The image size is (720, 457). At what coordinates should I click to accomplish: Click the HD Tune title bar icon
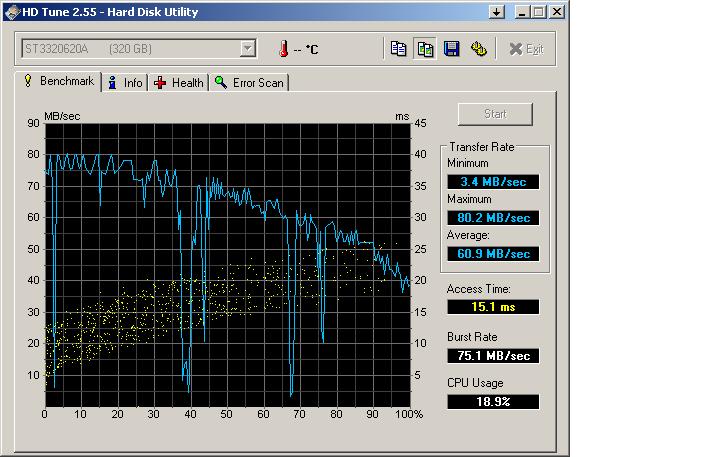pos(12,12)
